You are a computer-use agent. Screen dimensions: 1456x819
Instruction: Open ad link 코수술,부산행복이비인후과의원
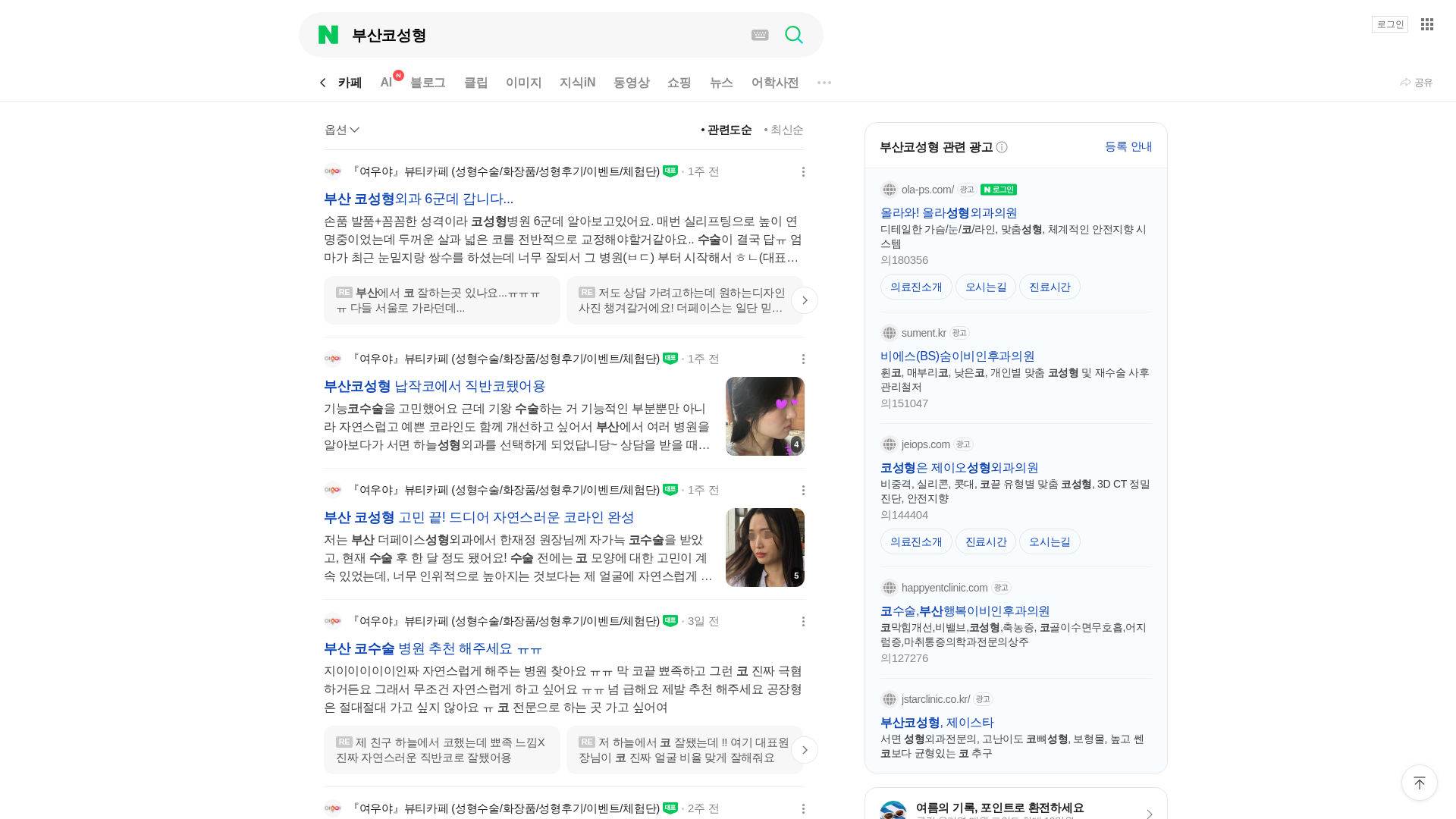965,611
